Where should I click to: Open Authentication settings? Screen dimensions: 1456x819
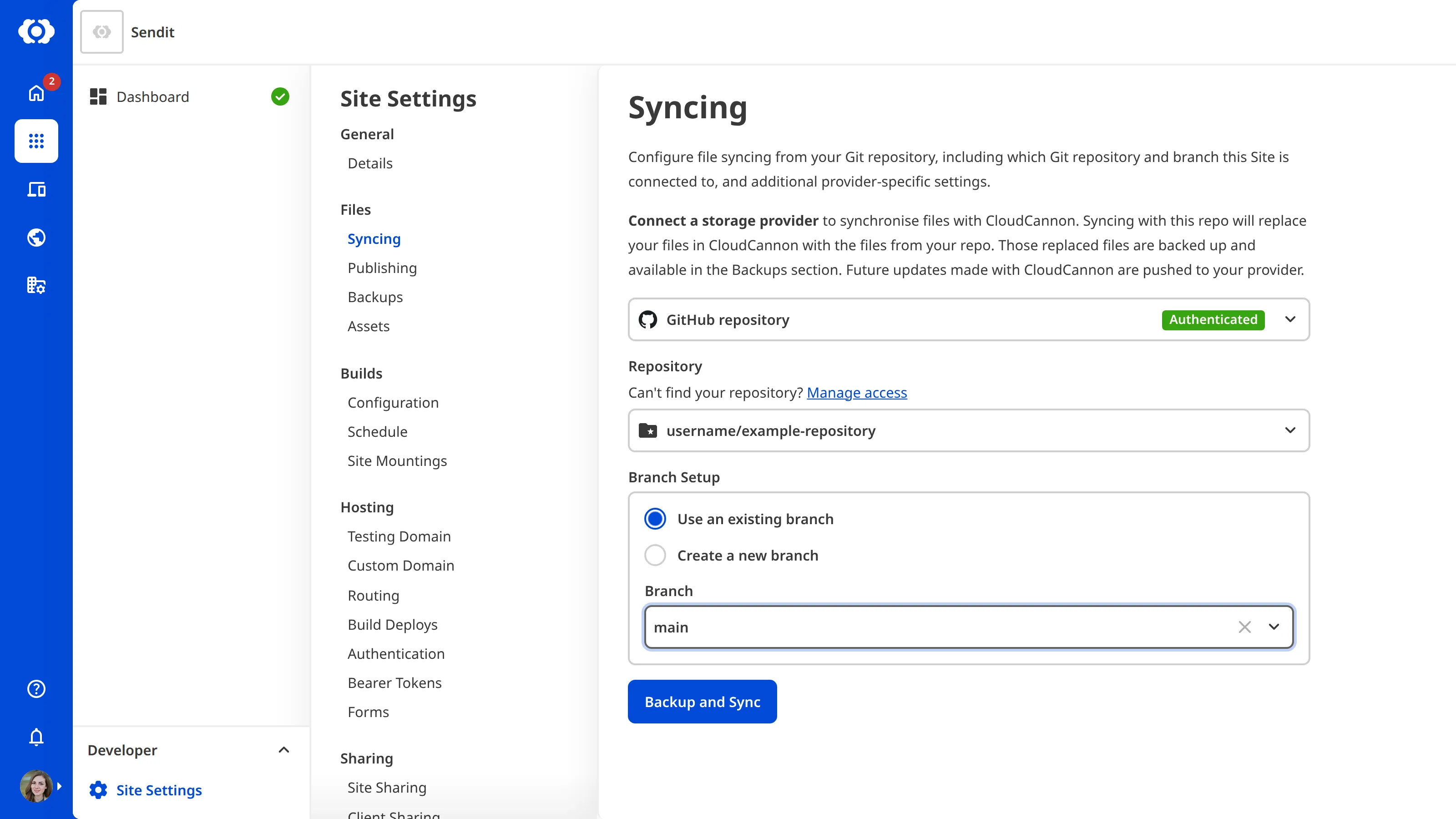tap(396, 654)
